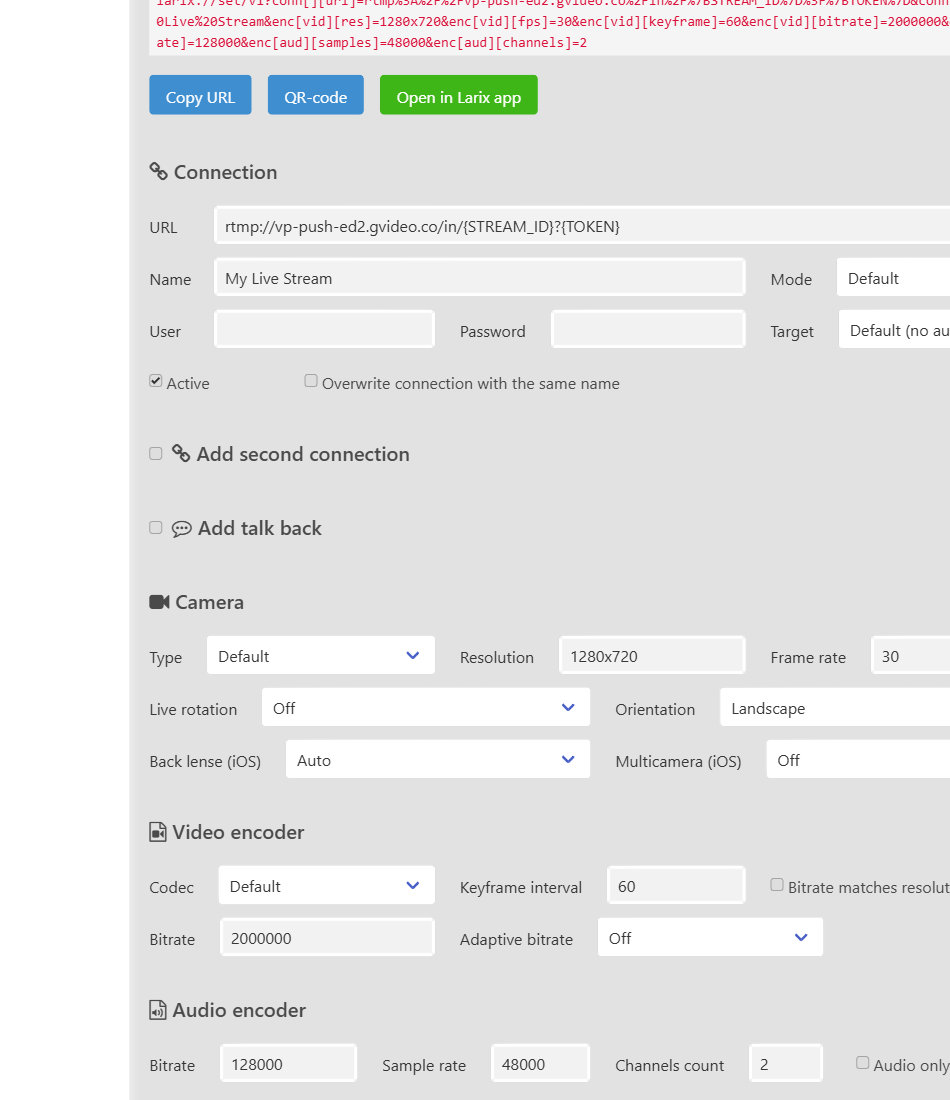Click the Audio encoder heading
Viewport: 950px width, 1100px height.
pos(239,1010)
